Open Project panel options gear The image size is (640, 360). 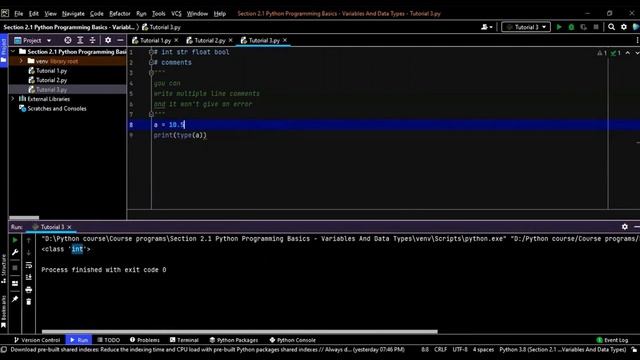[x=108, y=40]
